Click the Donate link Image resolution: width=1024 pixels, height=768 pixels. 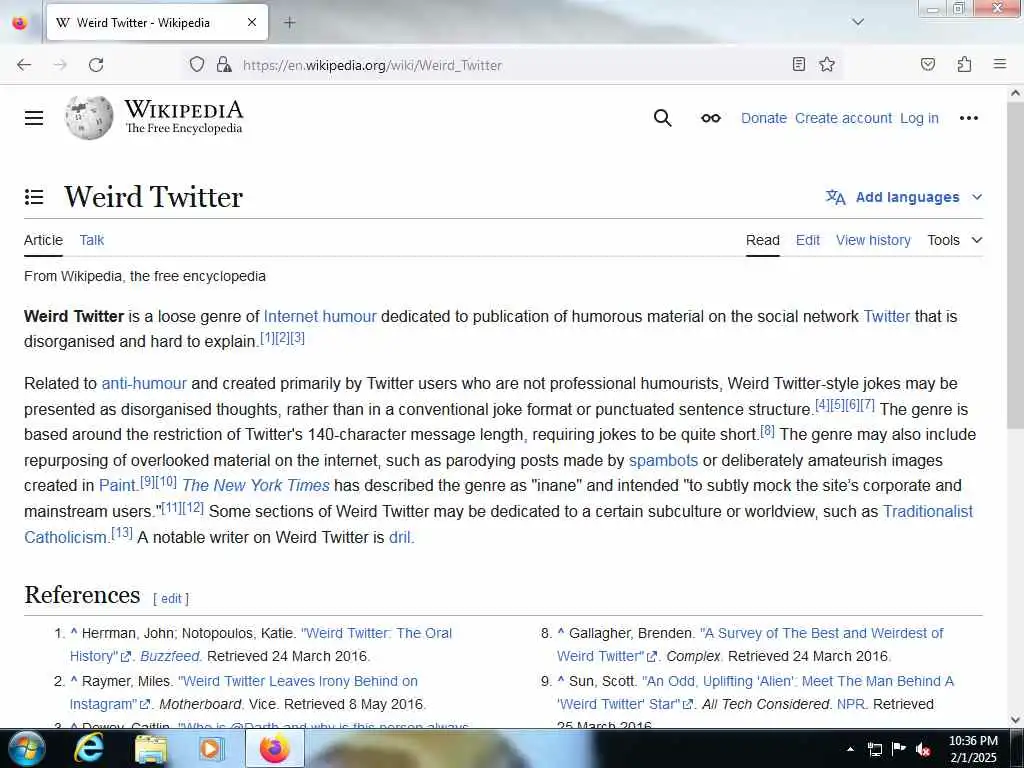763,118
